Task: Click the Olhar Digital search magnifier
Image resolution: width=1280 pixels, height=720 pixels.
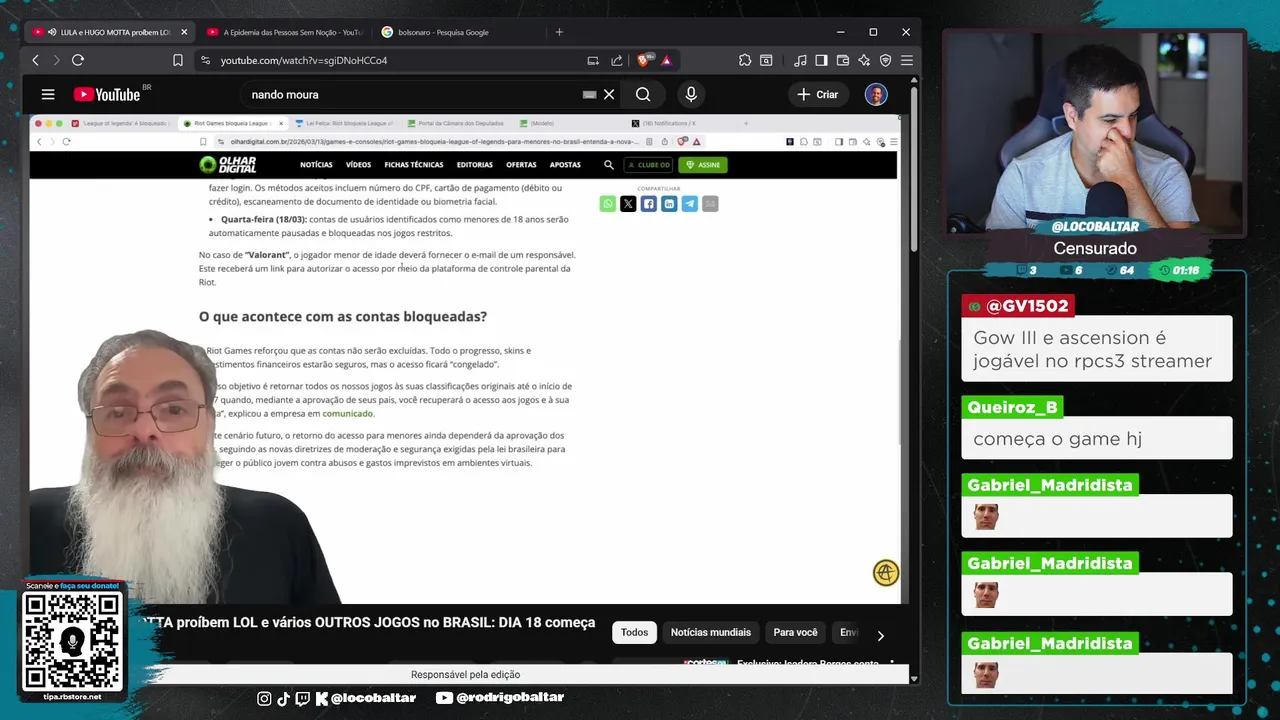Action: (608, 165)
